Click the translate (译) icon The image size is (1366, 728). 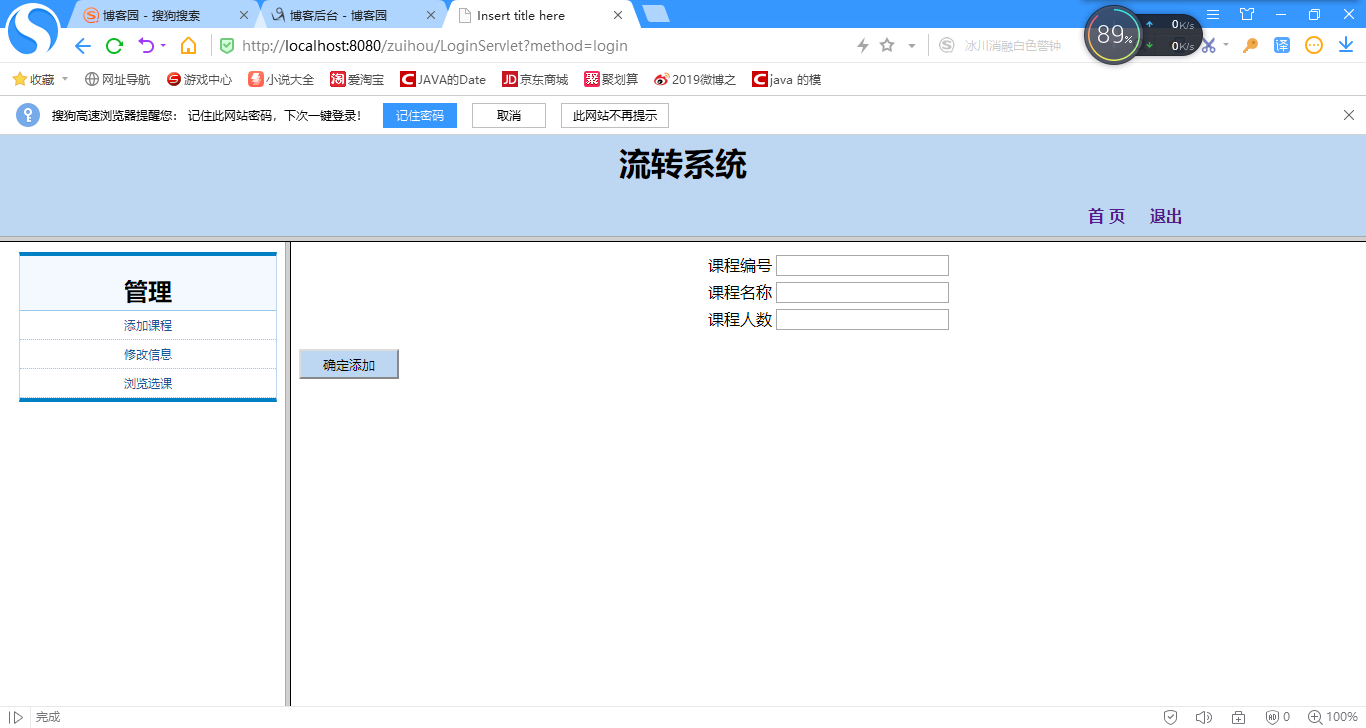(1282, 46)
